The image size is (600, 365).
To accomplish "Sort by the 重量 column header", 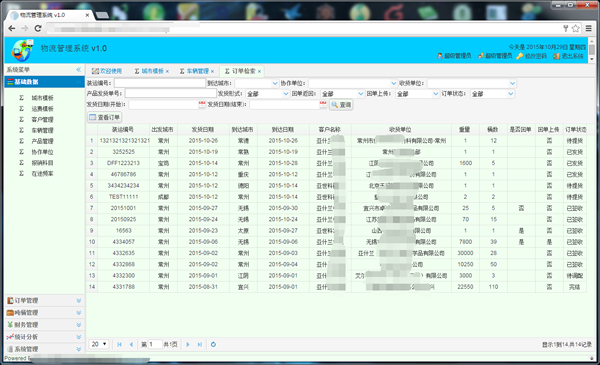I will pos(465,130).
